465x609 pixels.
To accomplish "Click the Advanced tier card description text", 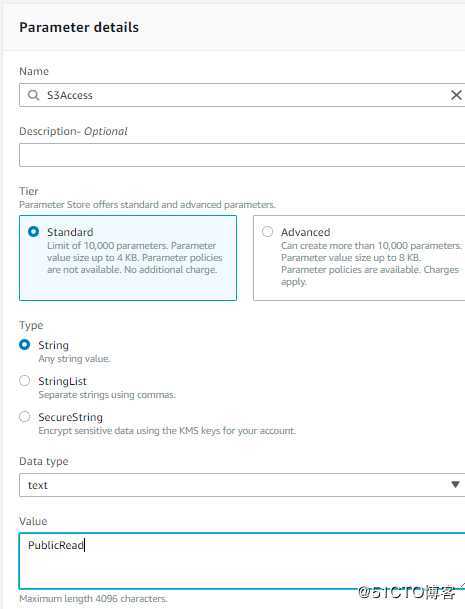I will point(371,264).
